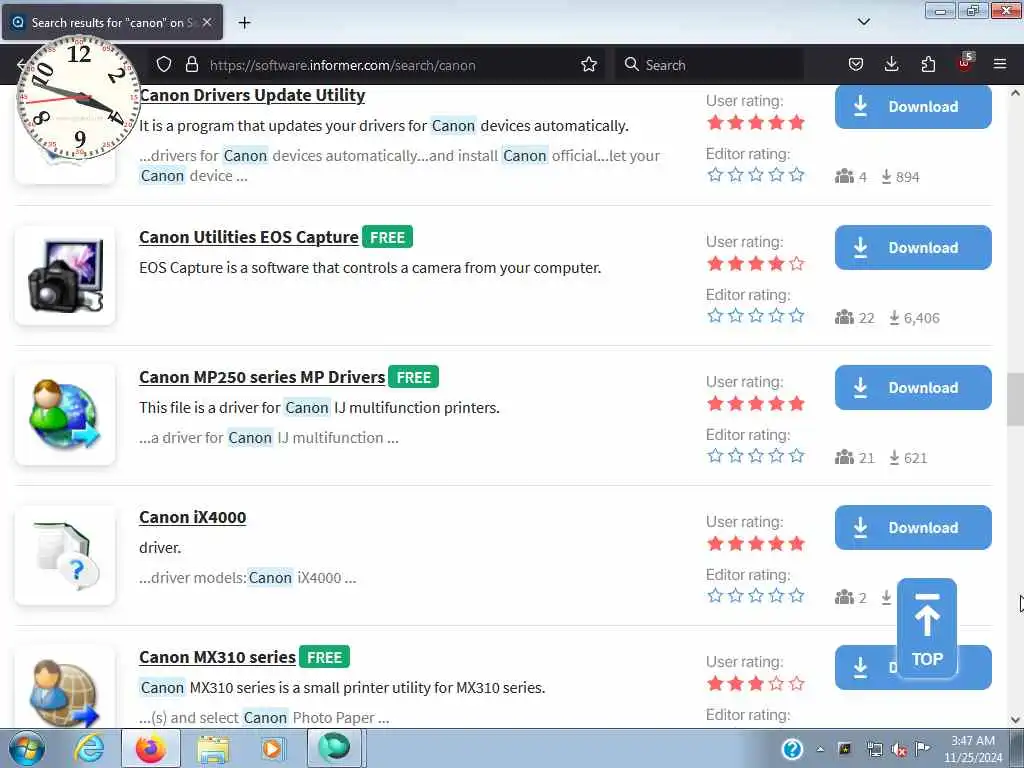Download Canon Utilities EOS Capture
The width and height of the screenshot is (1024, 768).
coord(913,248)
